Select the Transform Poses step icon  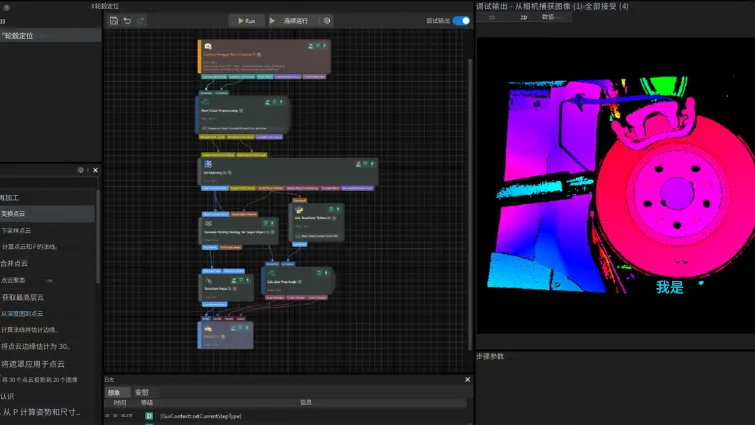click(209, 281)
